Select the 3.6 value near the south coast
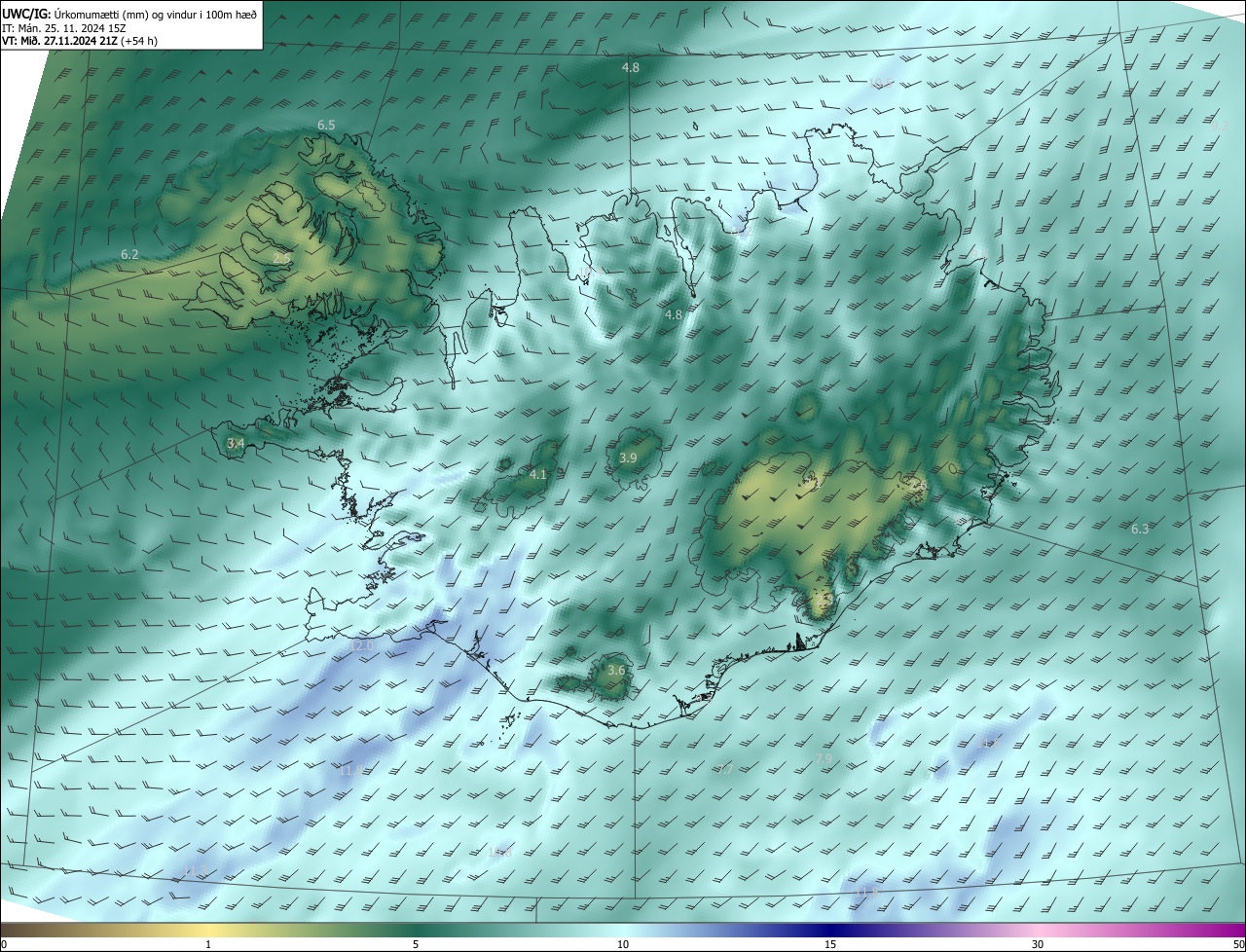This screenshot has height=952, width=1246. coord(616,670)
